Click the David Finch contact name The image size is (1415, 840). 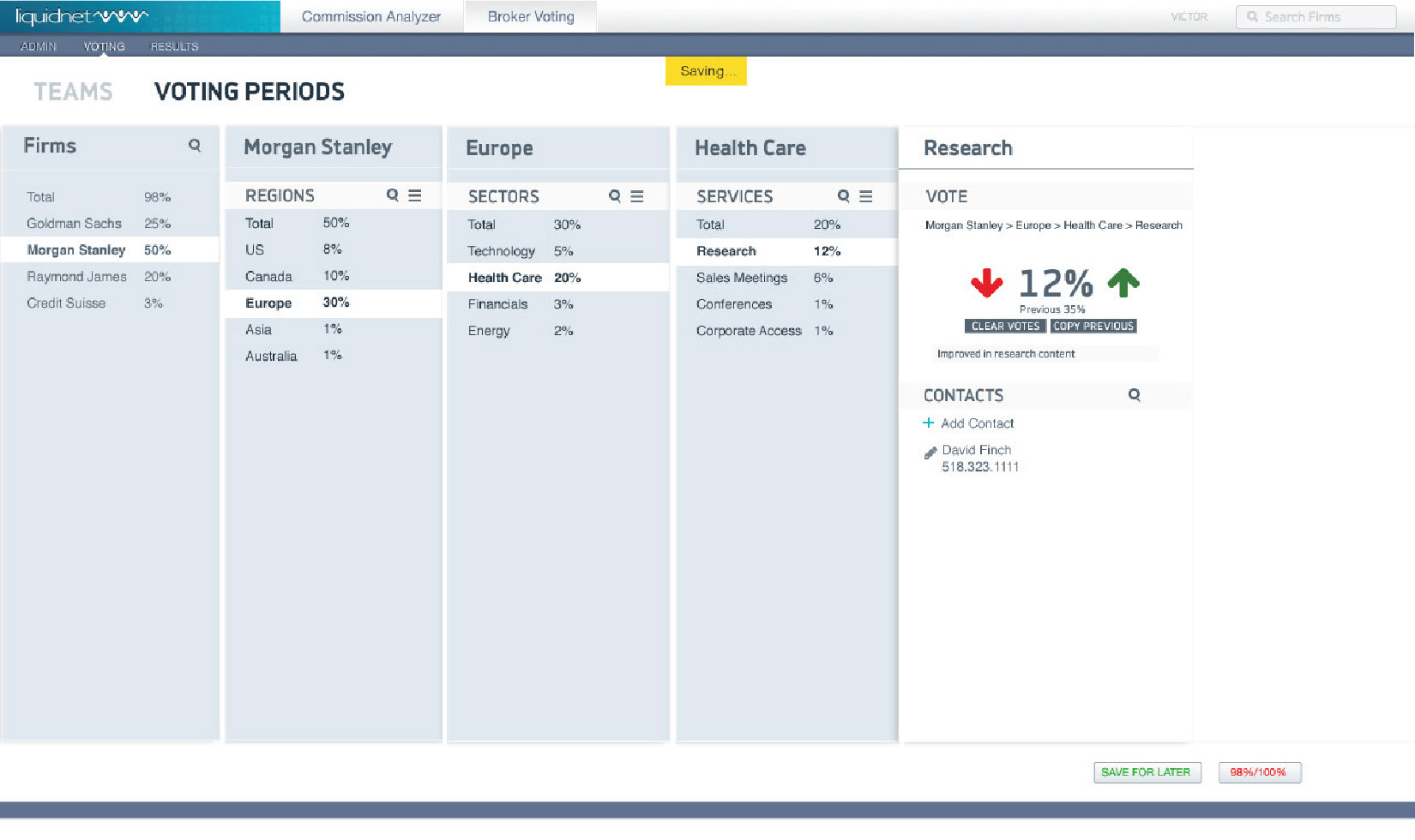tap(976, 450)
